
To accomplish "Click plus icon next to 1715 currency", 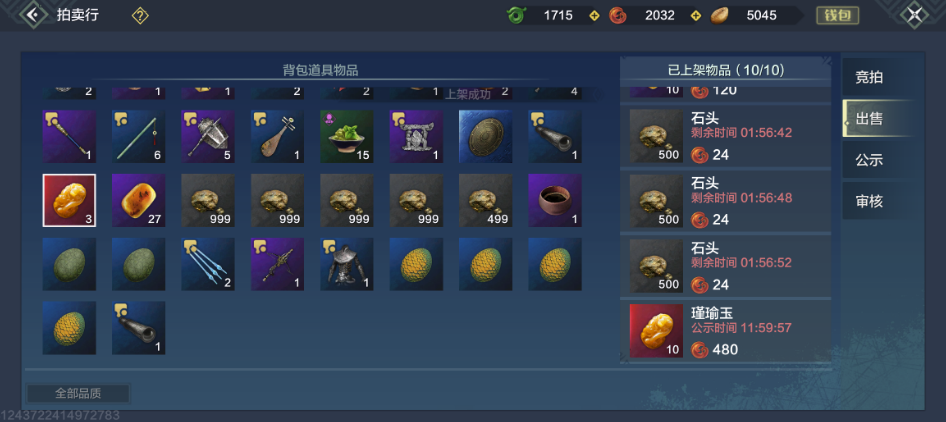I will pos(594,16).
